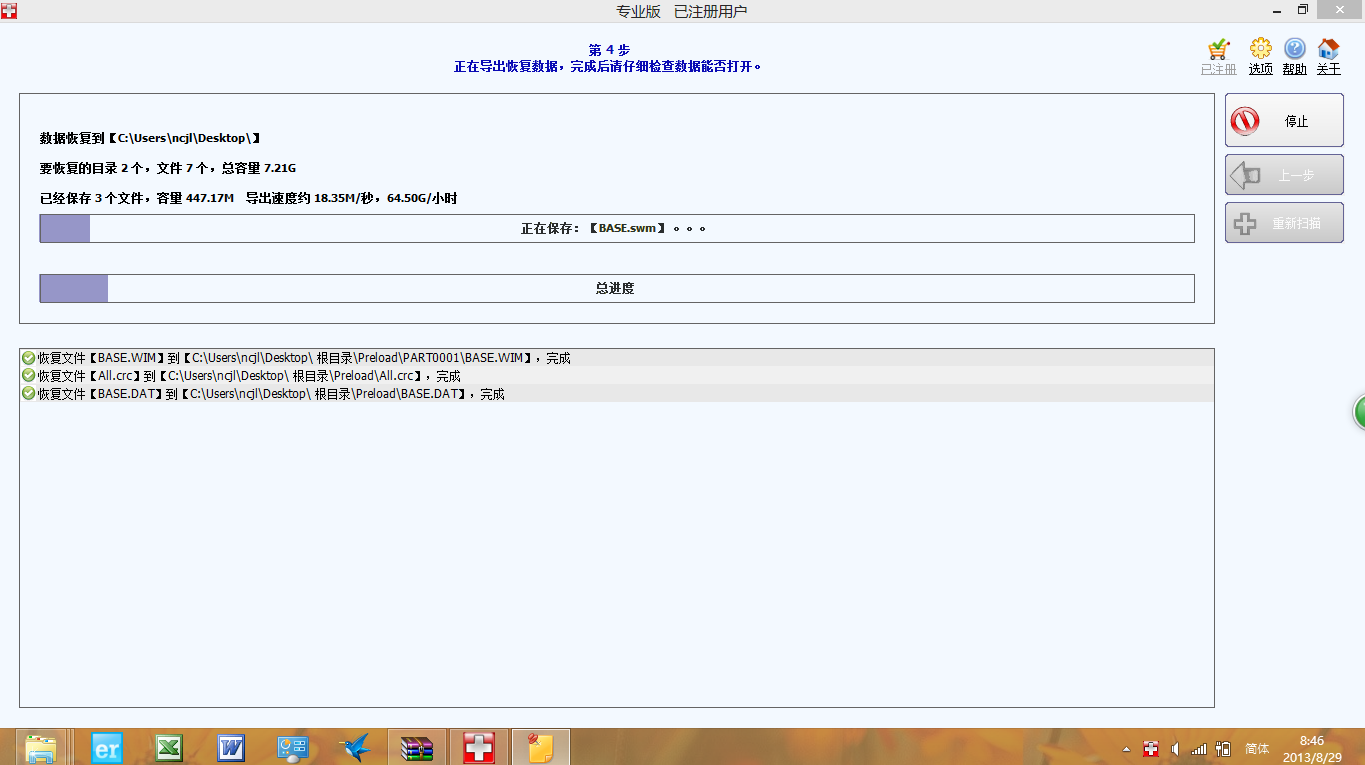Open WinRAR from the taskbar
Screen dimensions: 1365x765
coord(416,747)
